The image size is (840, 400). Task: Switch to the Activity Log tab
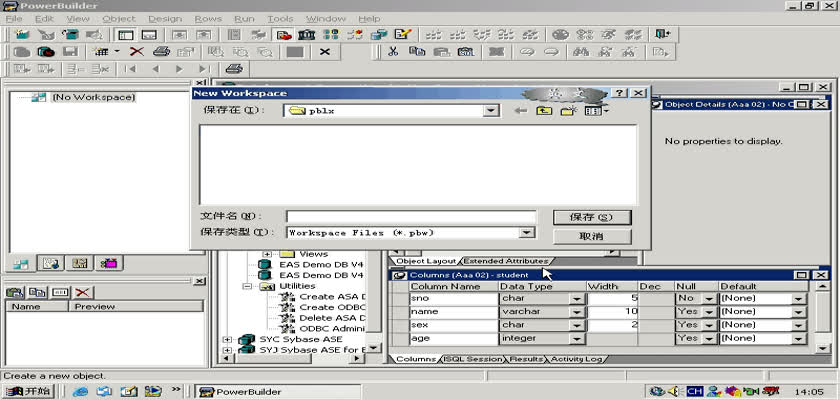pyautogui.click(x=576, y=359)
